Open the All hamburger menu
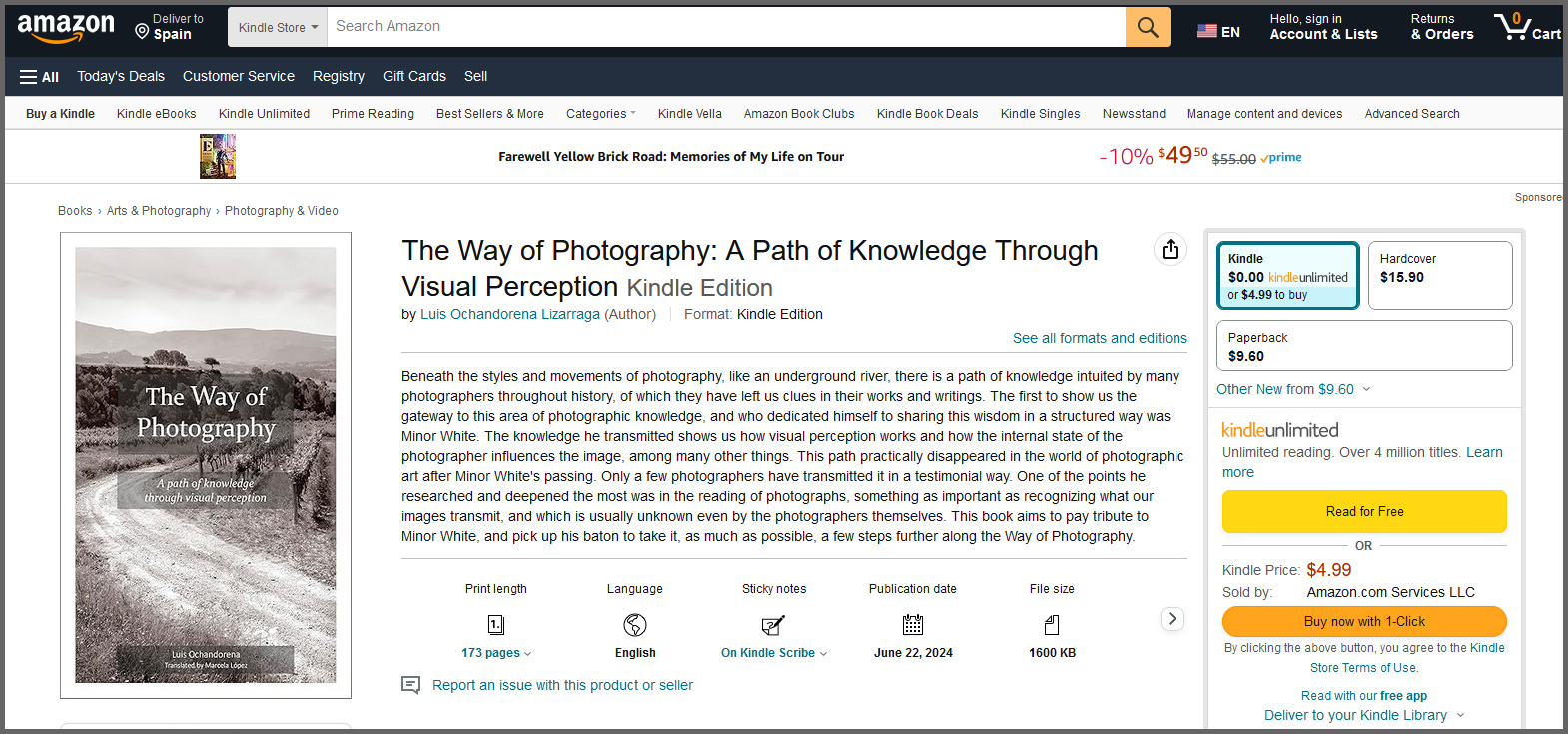This screenshot has width=1568, height=734. click(39, 77)
